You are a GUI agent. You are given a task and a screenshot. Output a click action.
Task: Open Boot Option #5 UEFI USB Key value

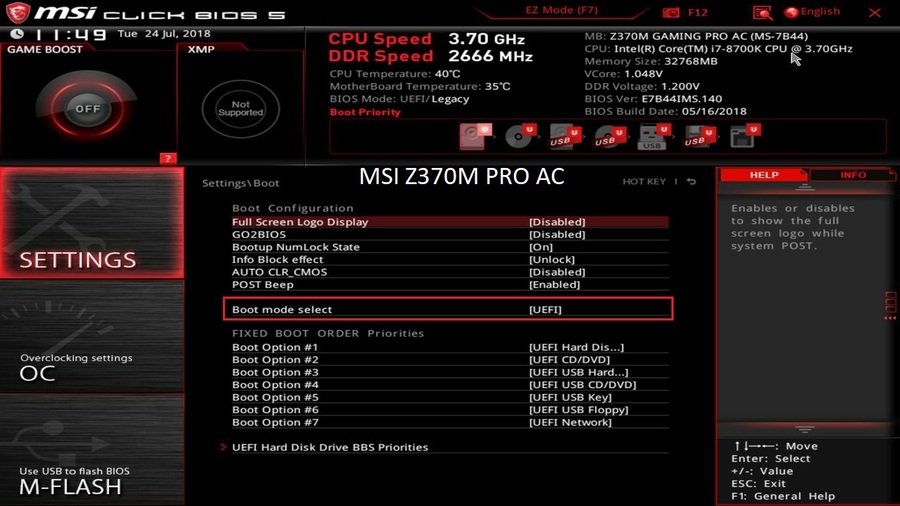pyautogui.click(x=571, y=398)
